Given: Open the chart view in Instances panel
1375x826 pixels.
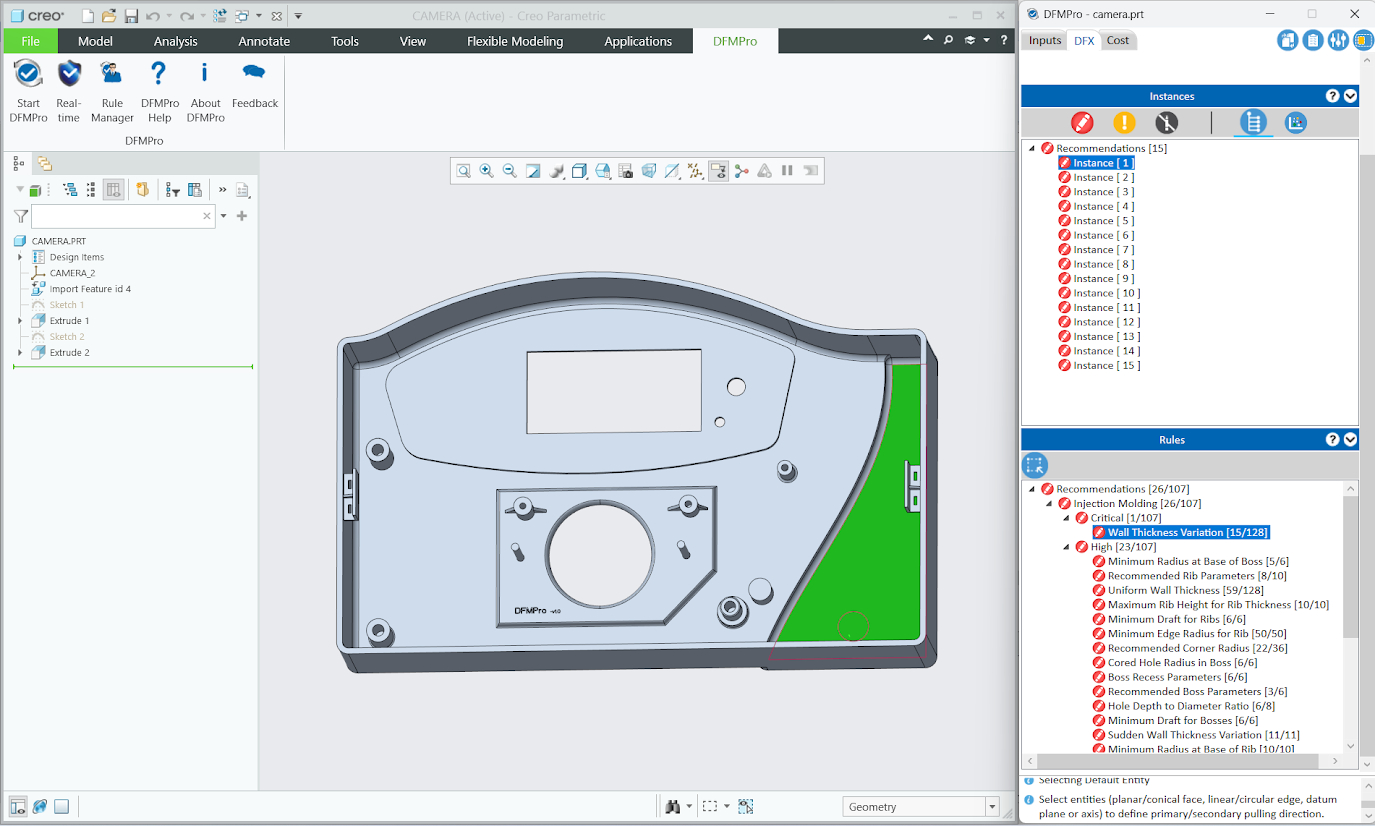Looking at the screenshot, I should pos(1295,123).
